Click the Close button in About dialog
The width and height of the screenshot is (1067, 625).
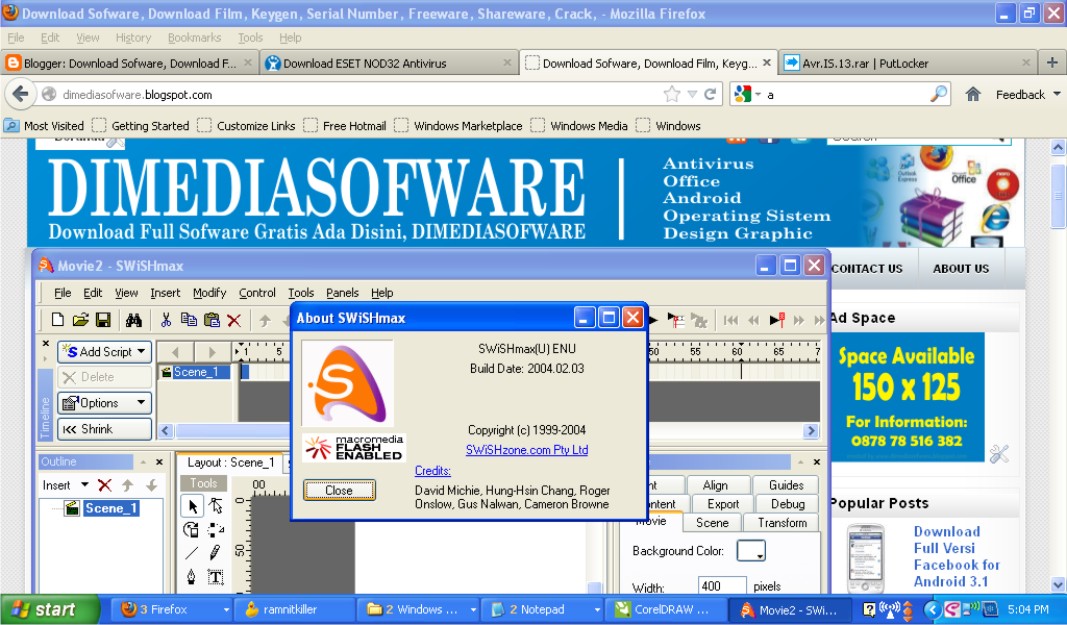[x=339, y=490]
